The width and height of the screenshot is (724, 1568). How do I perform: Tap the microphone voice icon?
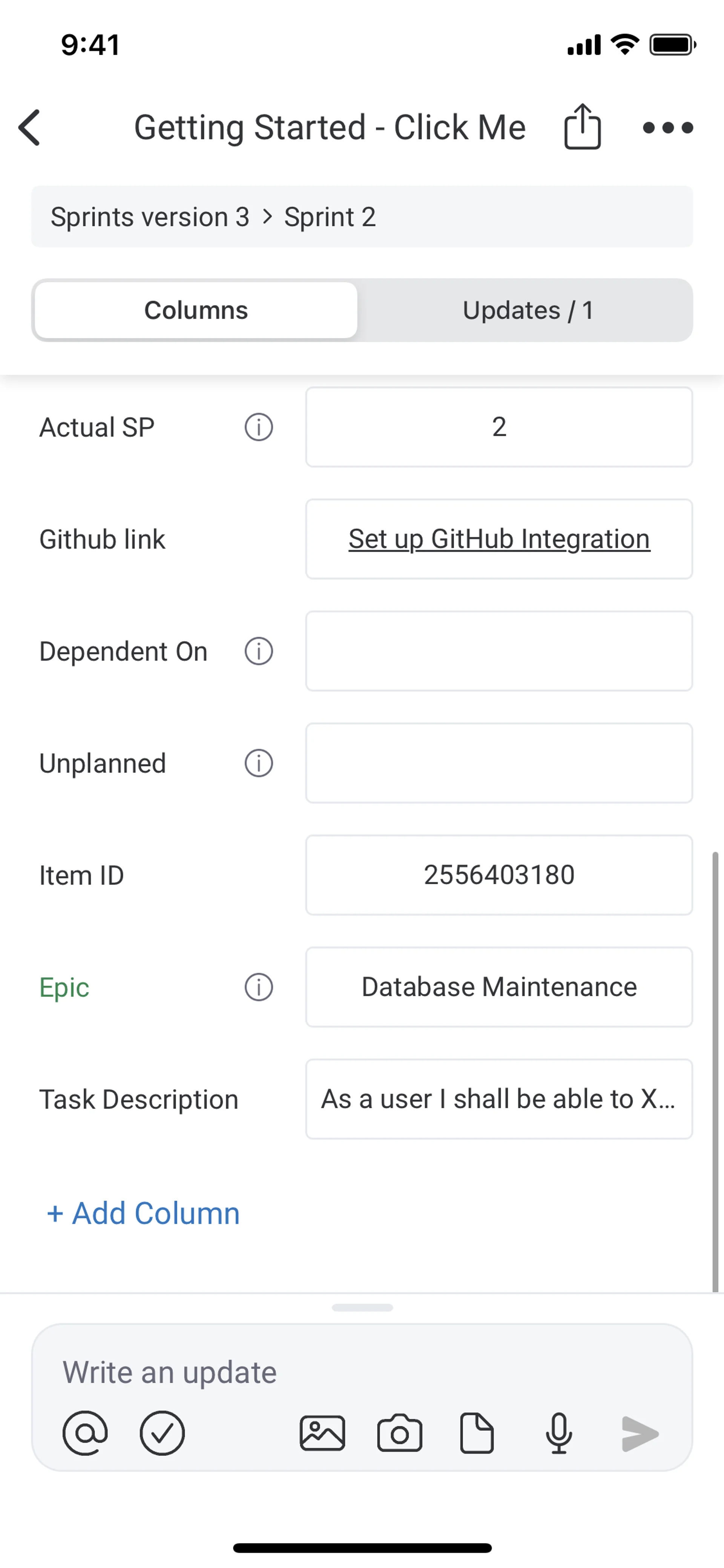(x=558, y=1433)
